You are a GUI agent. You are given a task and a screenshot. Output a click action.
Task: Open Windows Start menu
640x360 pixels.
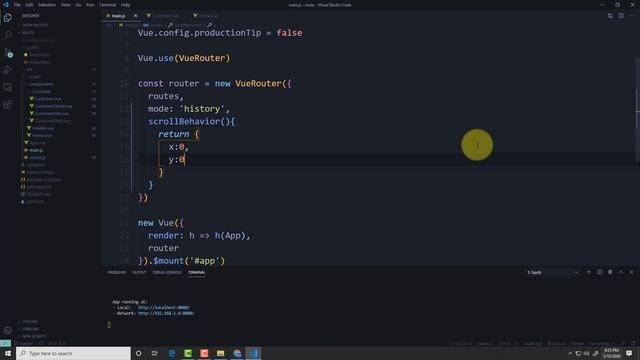point(8,353)
